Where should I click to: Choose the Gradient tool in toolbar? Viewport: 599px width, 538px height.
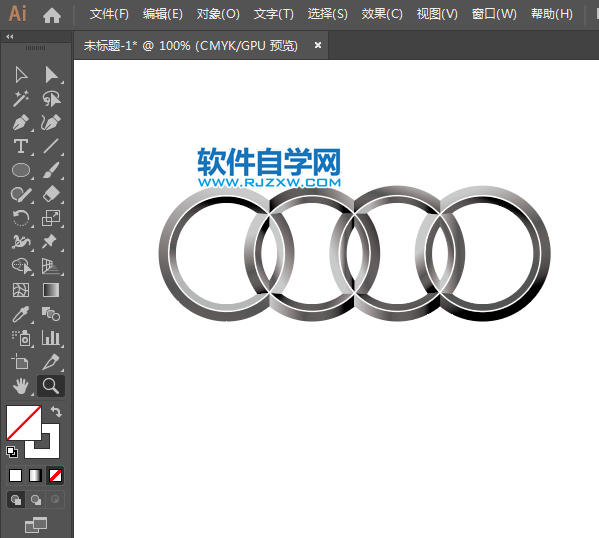51,290
